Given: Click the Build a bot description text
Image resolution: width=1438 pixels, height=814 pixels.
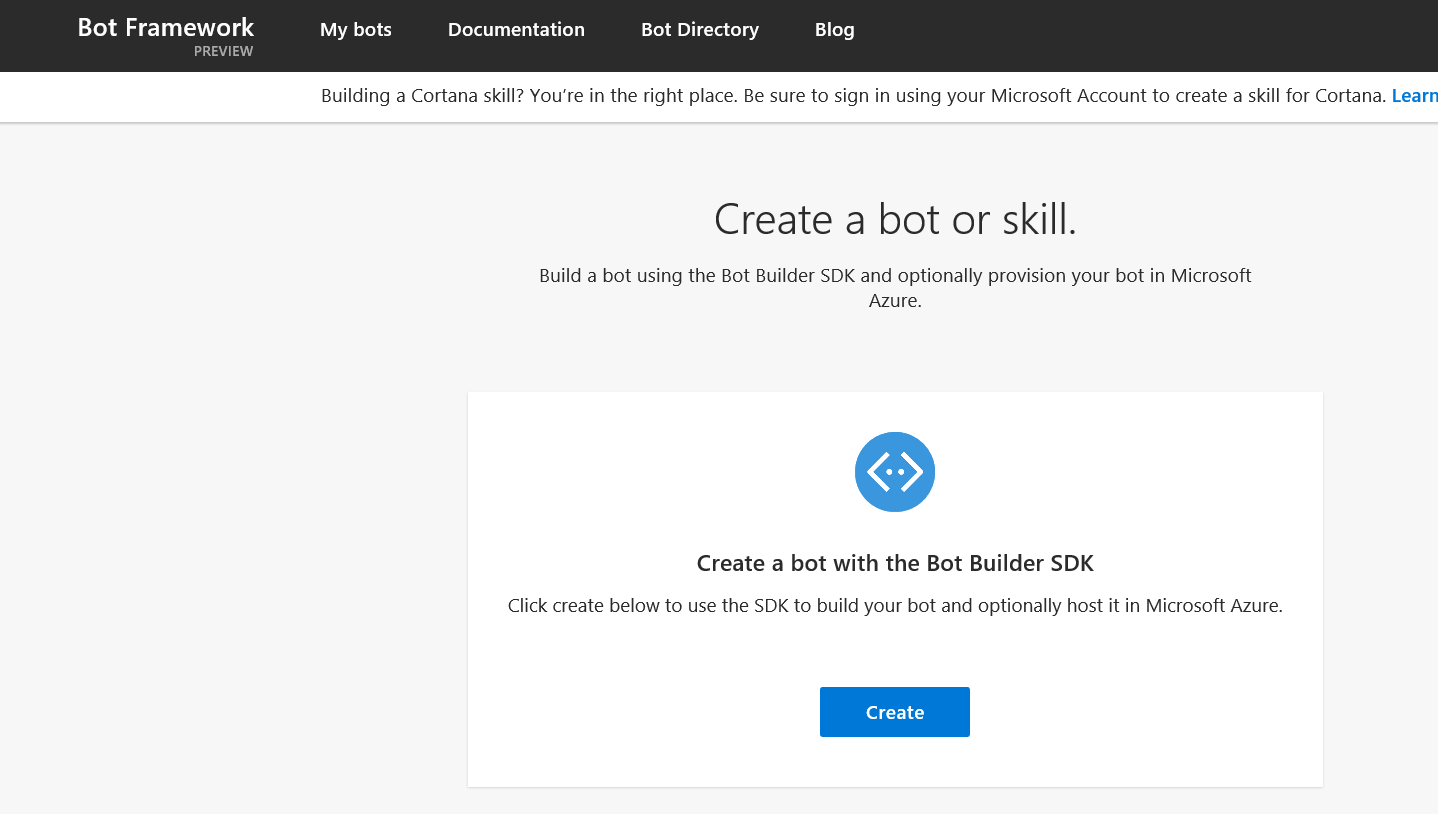Looking at the screenshot, I should pos(894,287).
